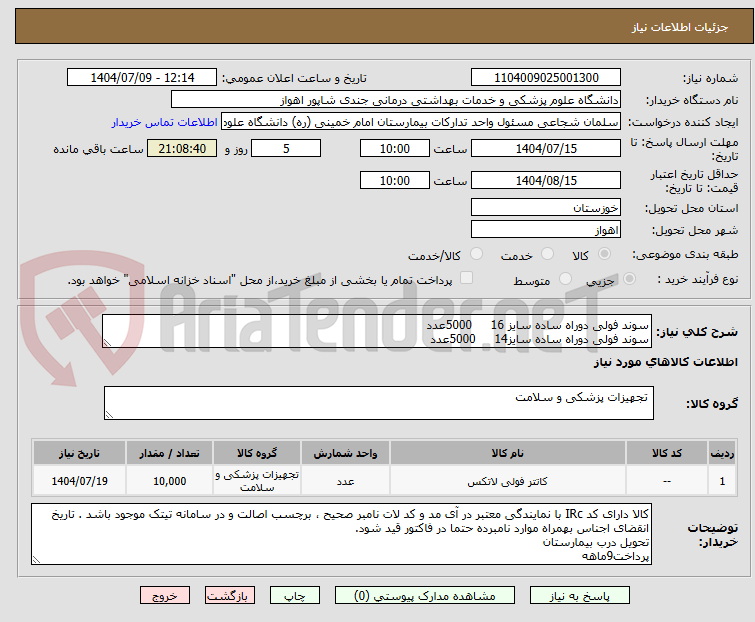755x622 pixels.
Task: Click the نام کالا column header
Action: tap(508, 453)
